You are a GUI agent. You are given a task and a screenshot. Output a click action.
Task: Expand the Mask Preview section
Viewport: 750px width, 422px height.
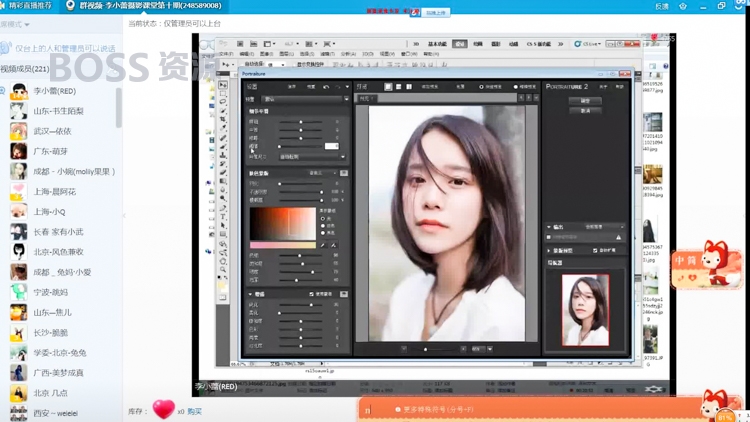pos(549,251)
